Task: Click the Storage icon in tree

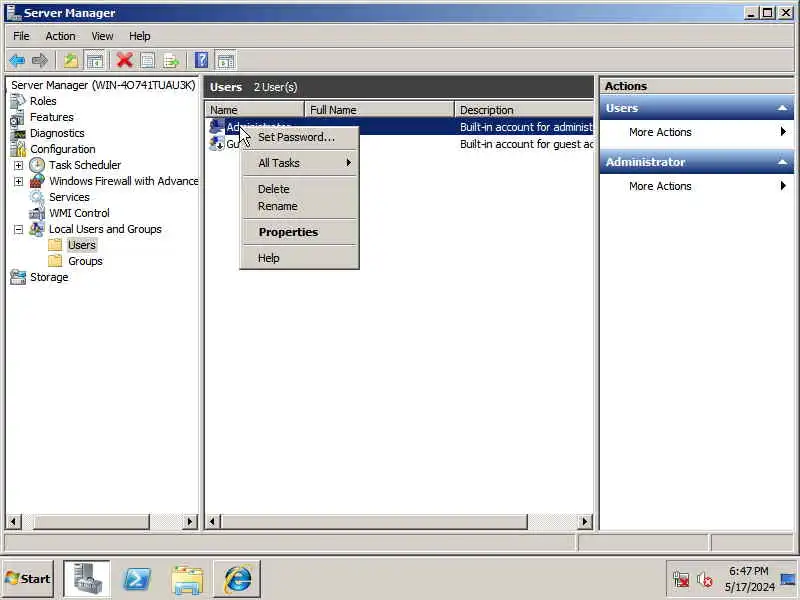Action: [x=18, y=277]
